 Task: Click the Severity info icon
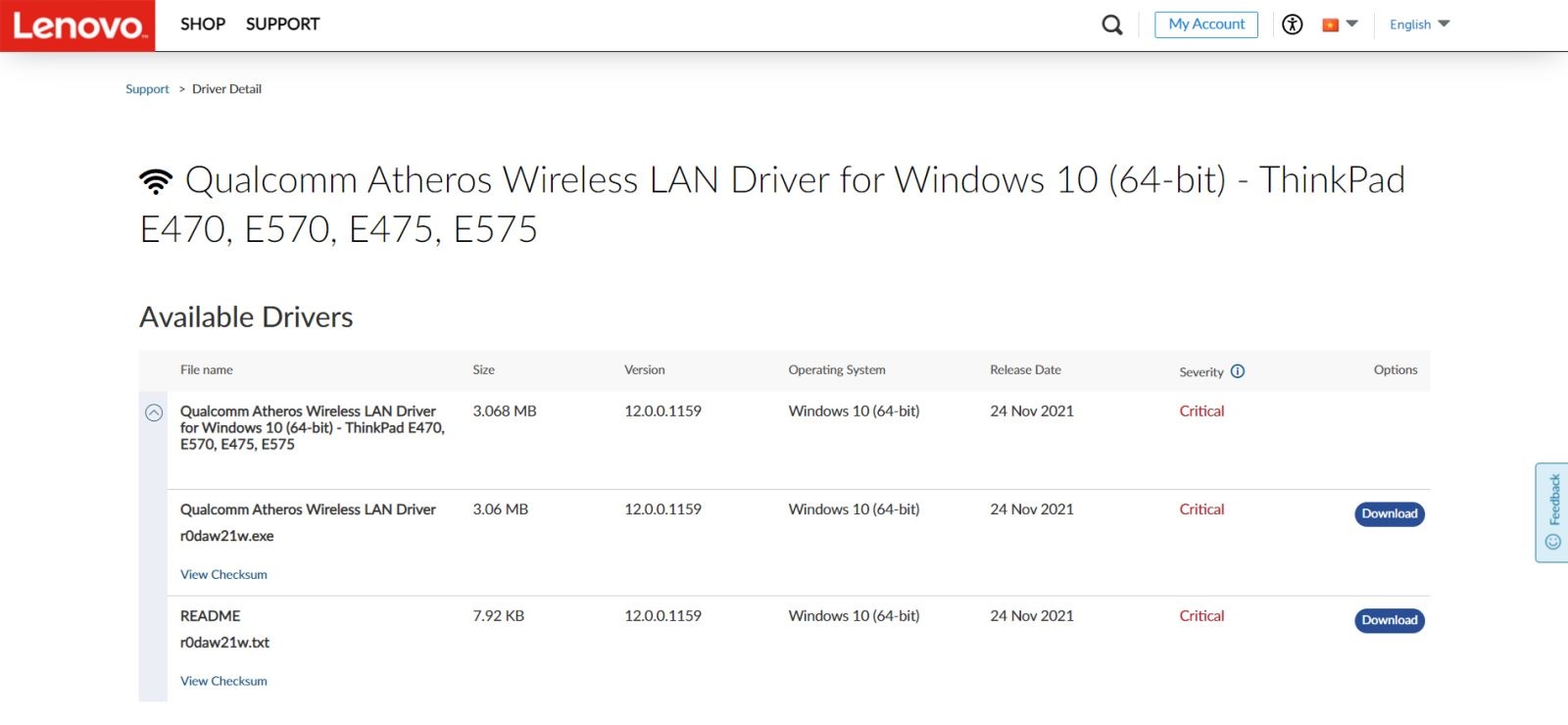1238,371
